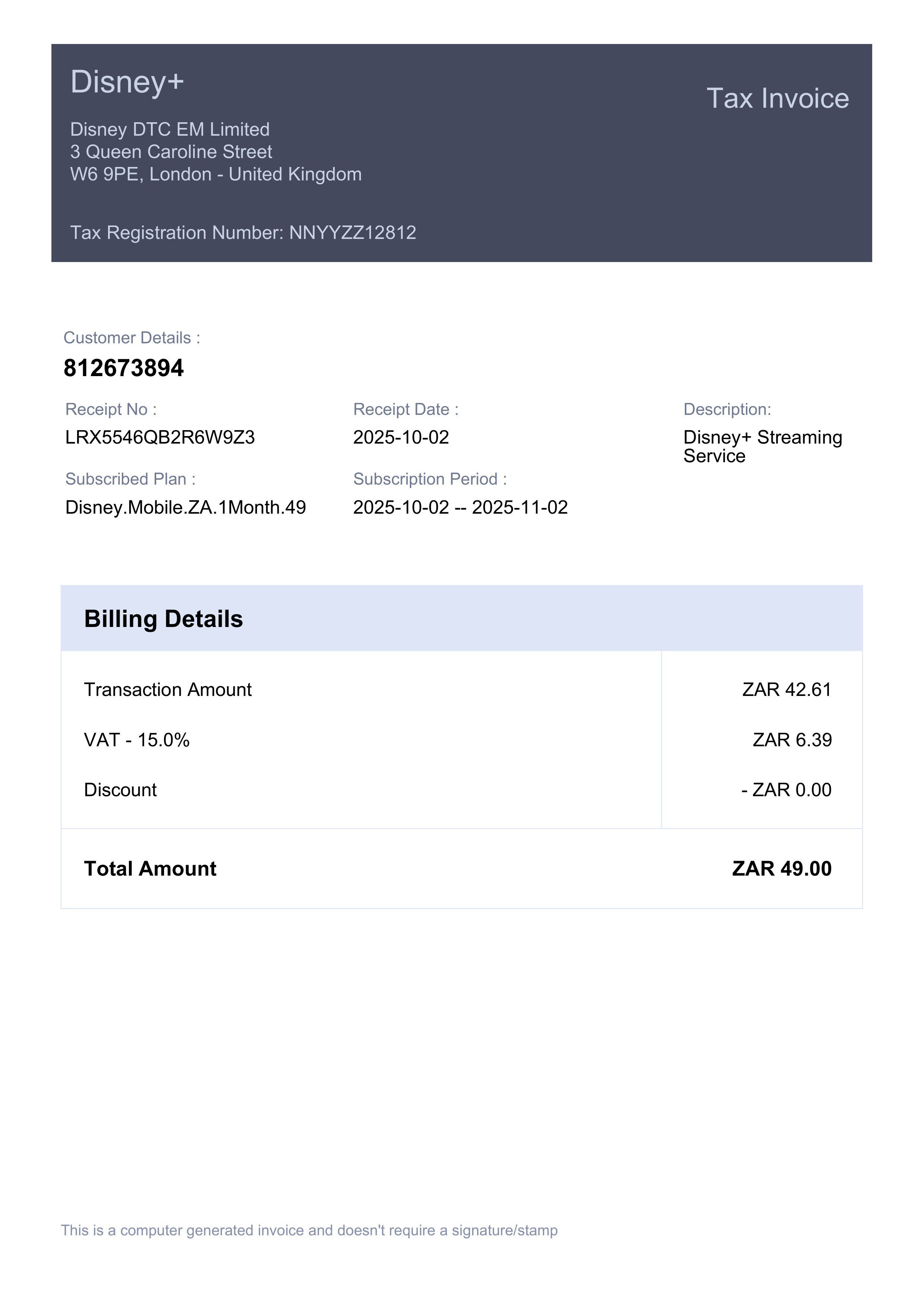
Task: Select plan Disney.Mobile.ZA.1Month.49
Action: [186, 508]
